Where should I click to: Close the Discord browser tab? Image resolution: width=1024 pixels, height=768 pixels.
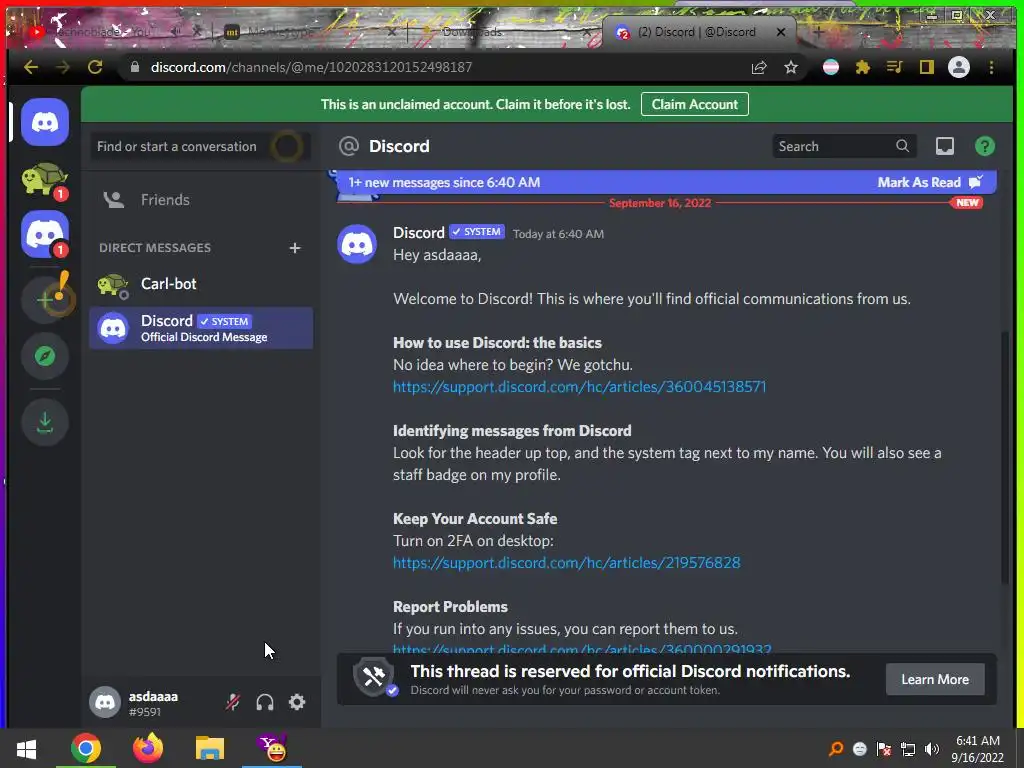(x=780, y=31)
